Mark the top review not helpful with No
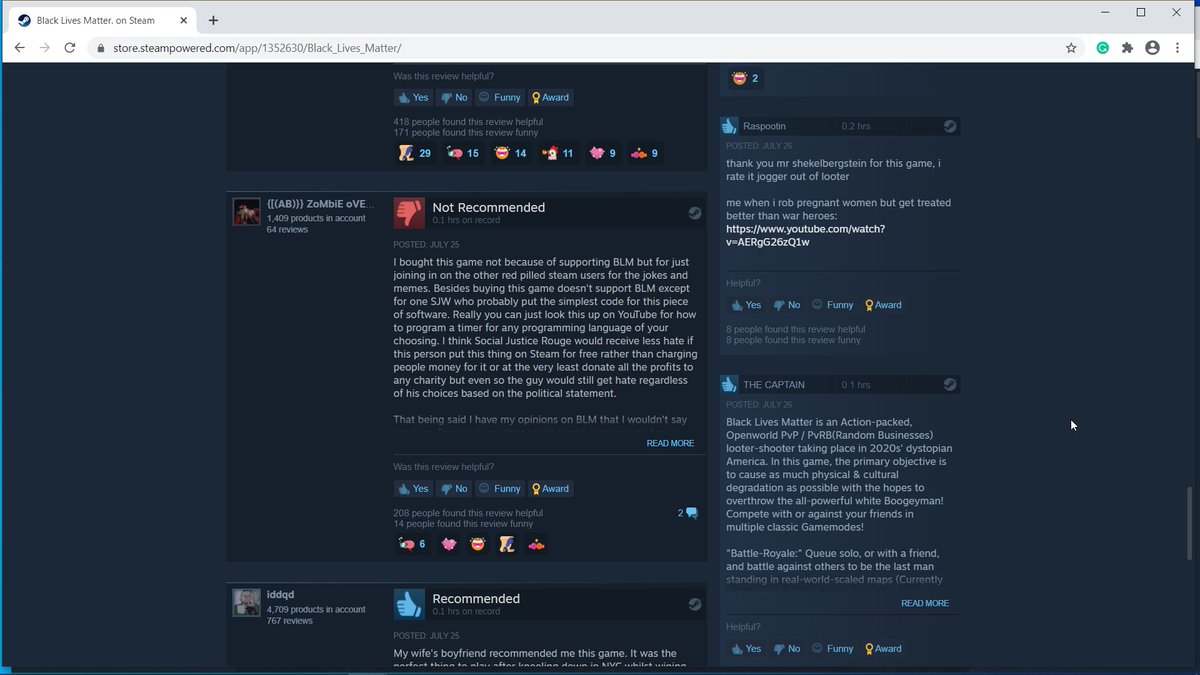Viewport: 1200px width, 675px height. pyautogui.click(x=454, y=97)
